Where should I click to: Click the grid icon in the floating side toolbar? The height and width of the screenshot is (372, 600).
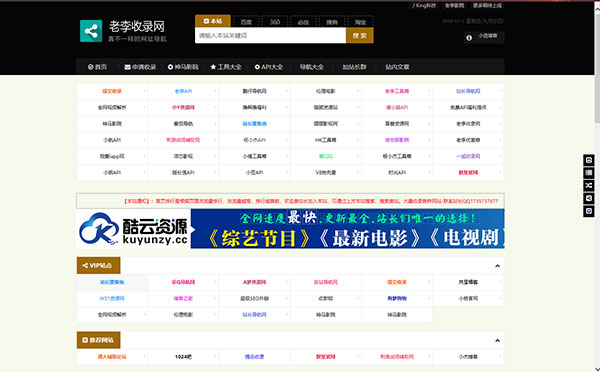589,173
